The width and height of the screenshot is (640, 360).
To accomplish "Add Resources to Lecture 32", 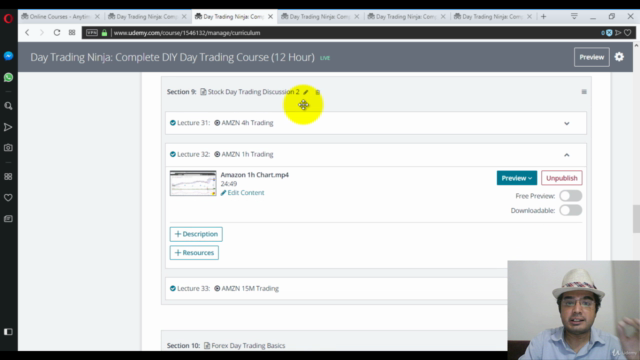I will (194, 253).
